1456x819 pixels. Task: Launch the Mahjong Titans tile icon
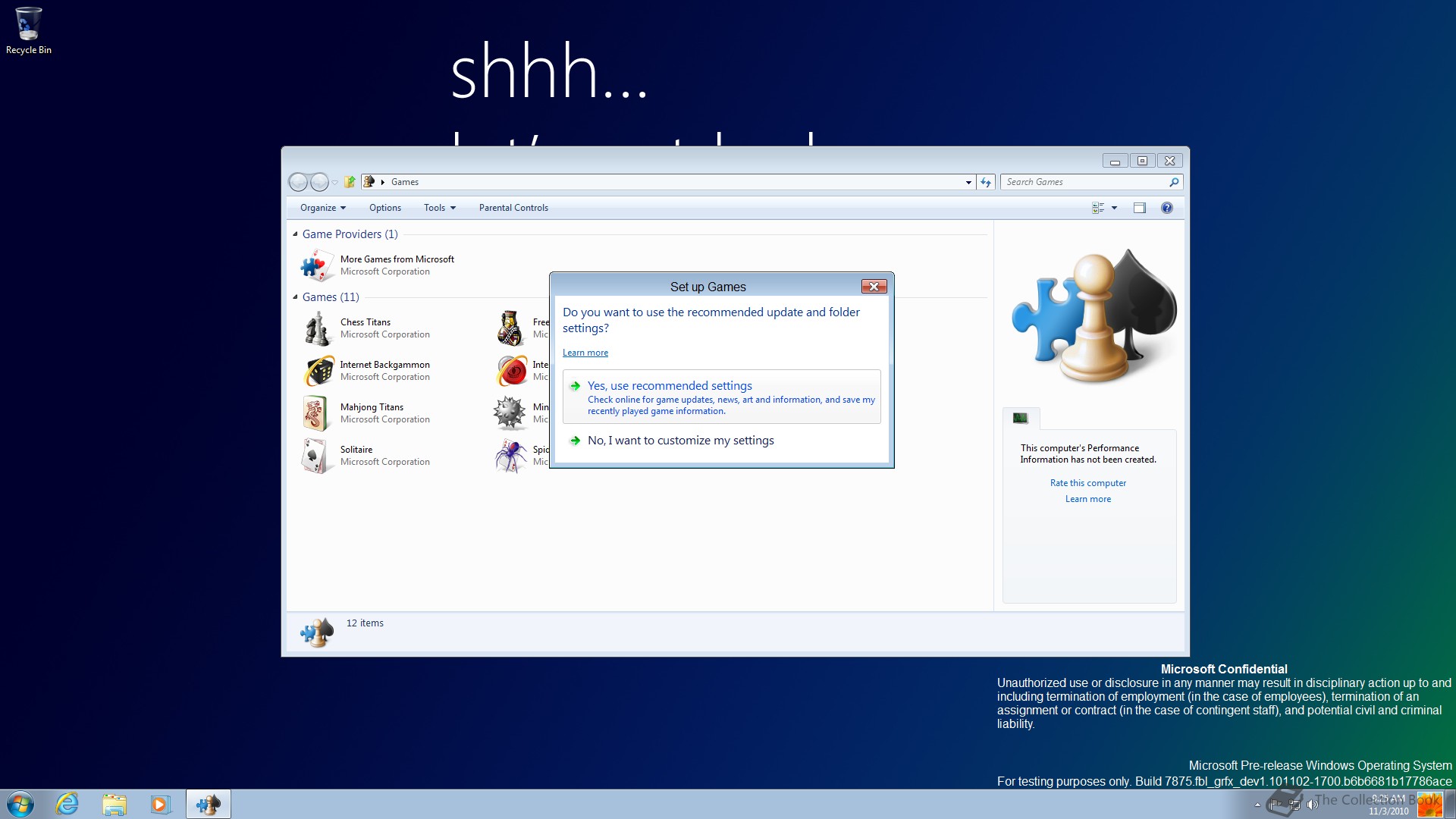coord(315,413)
